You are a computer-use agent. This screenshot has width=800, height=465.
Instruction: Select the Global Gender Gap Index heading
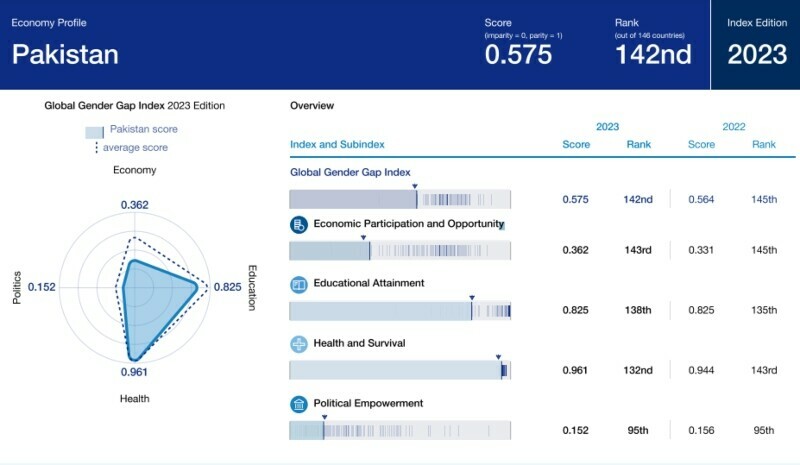(350, 173)
